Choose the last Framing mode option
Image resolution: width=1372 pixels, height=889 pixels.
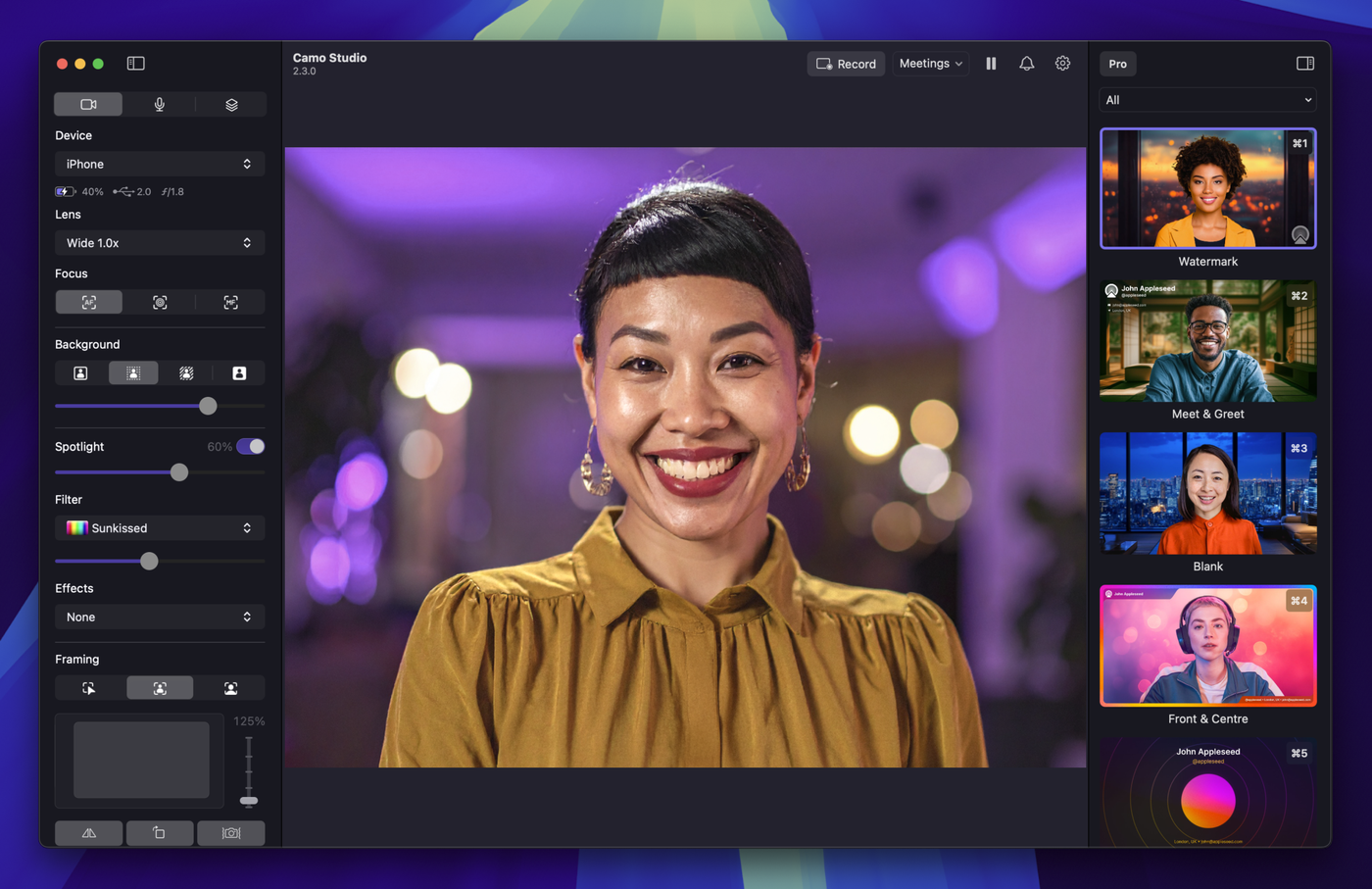click(230, 689)
